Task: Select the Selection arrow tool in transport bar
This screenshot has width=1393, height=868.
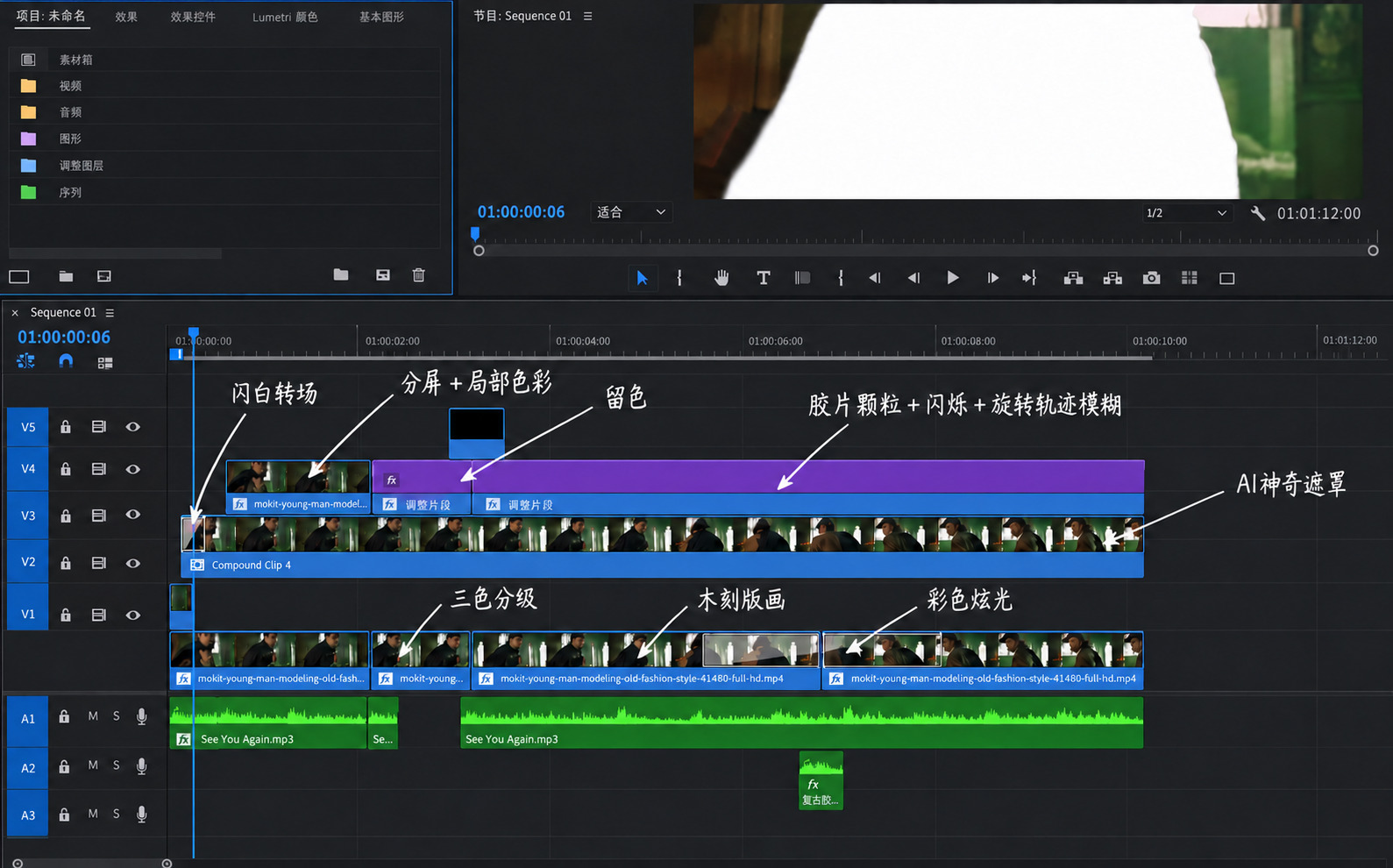Action: coord(642,278)
